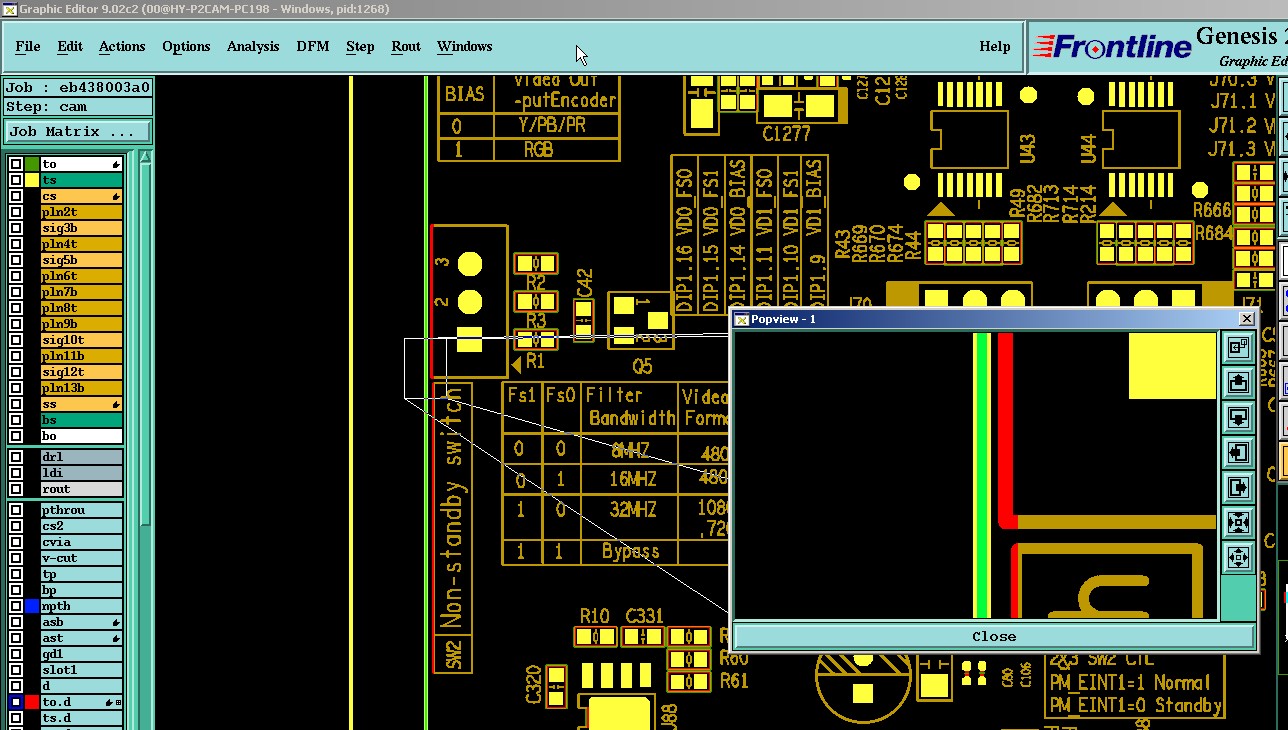Click the Step: cam label

(x=78, y=106)
